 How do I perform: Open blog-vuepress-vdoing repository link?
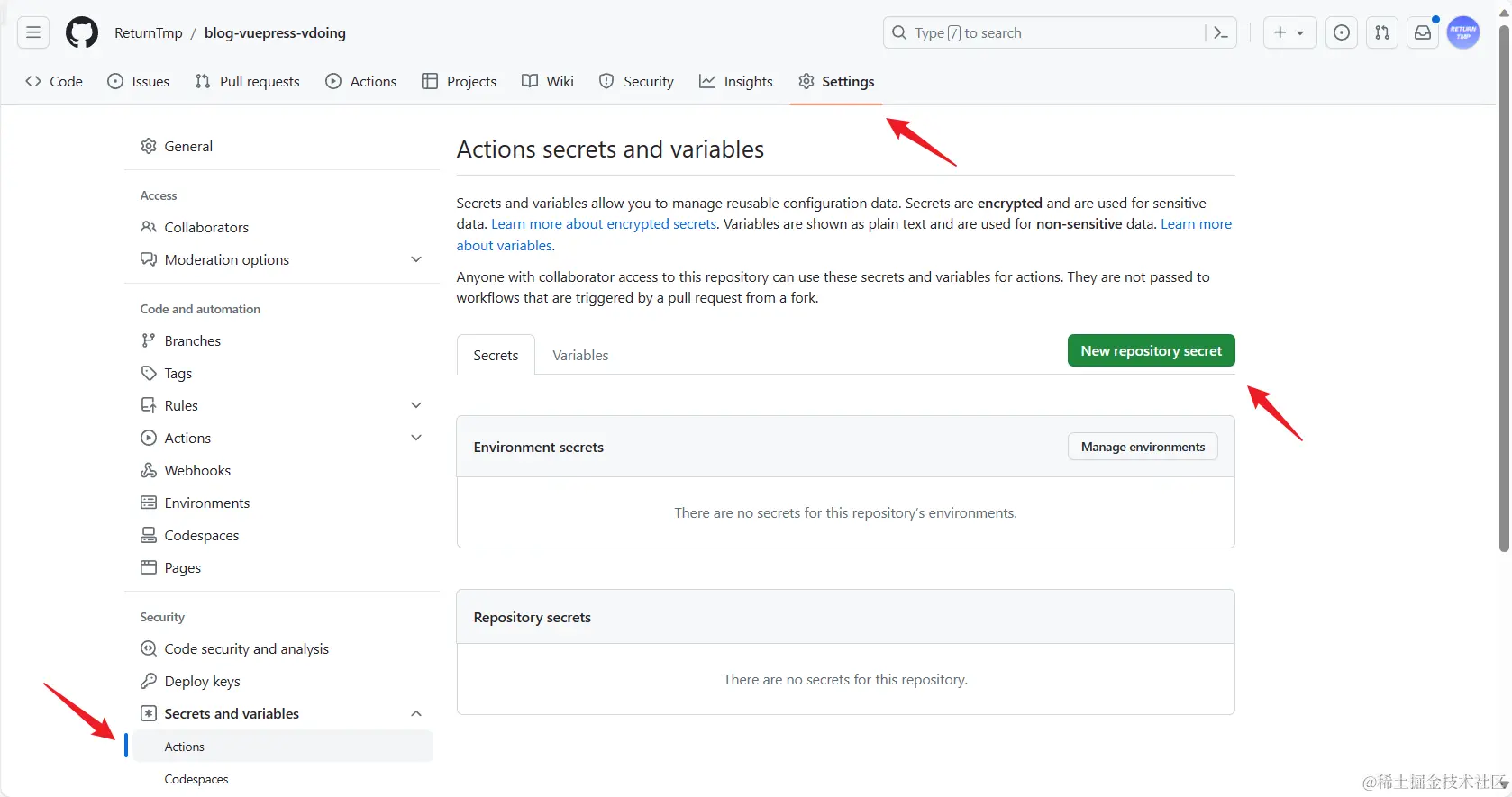point(275,32)
